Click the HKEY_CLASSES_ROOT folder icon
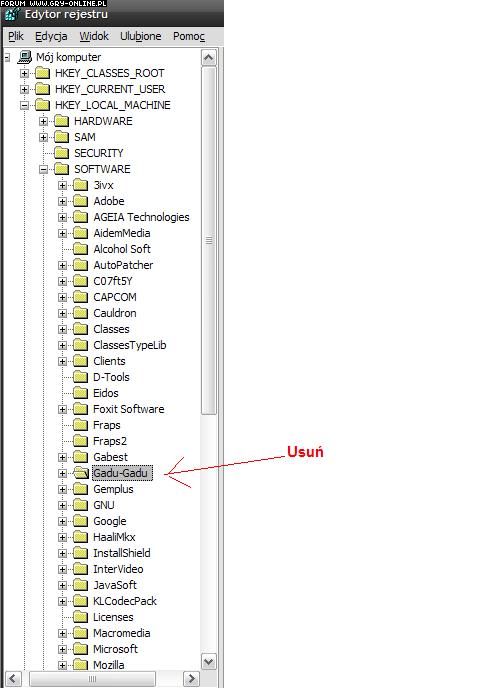Image resolution: width=503 pixels, height=691 pixels. (x=42, y=73)
